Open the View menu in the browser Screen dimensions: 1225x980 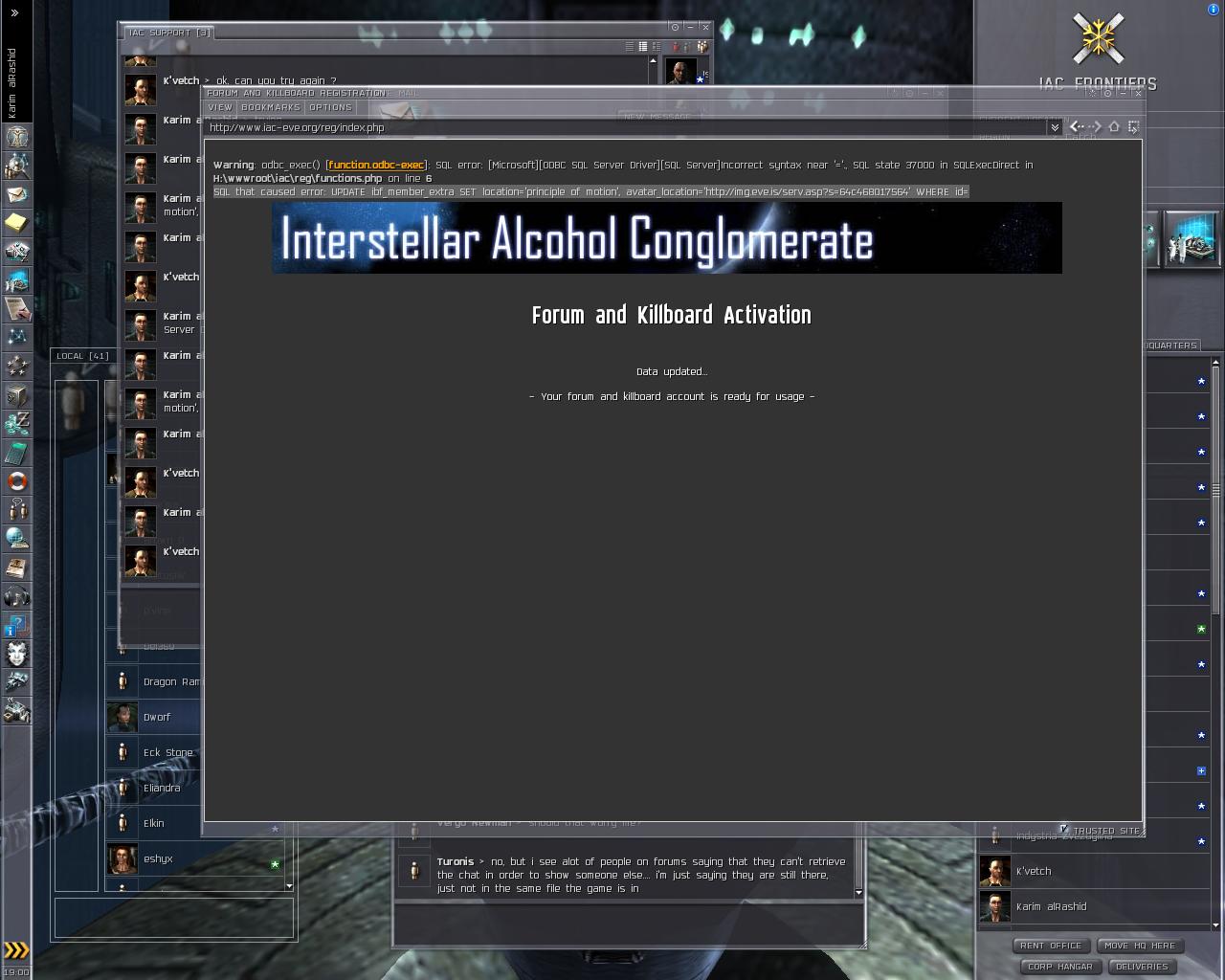[x=220, y=107]
